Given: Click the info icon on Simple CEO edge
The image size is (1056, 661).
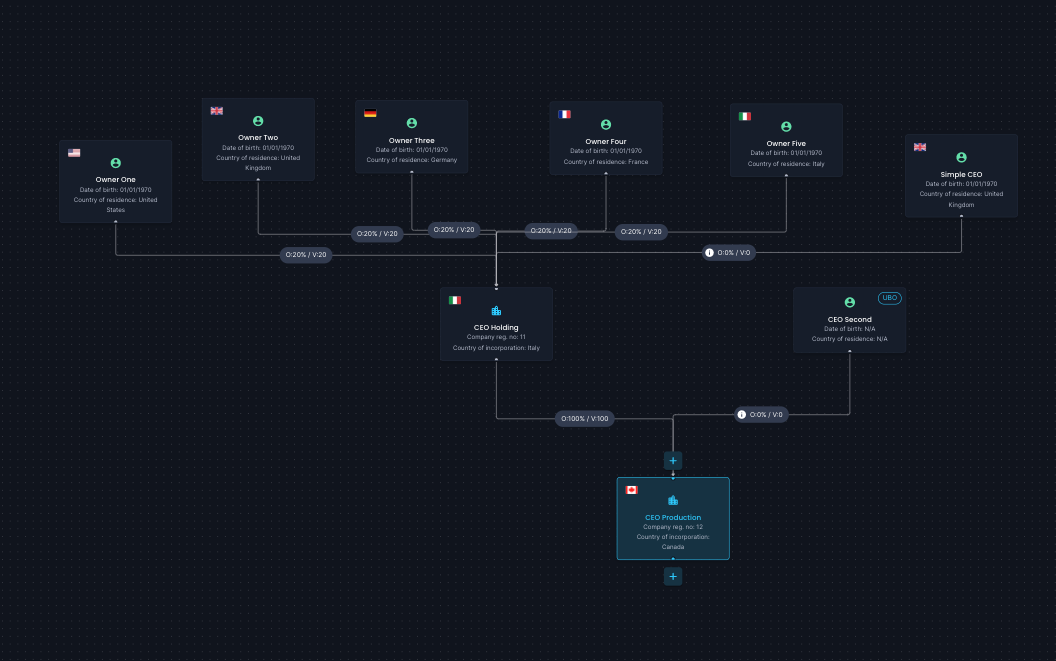Looking at the screenshot, I should (x=709, y=253).
